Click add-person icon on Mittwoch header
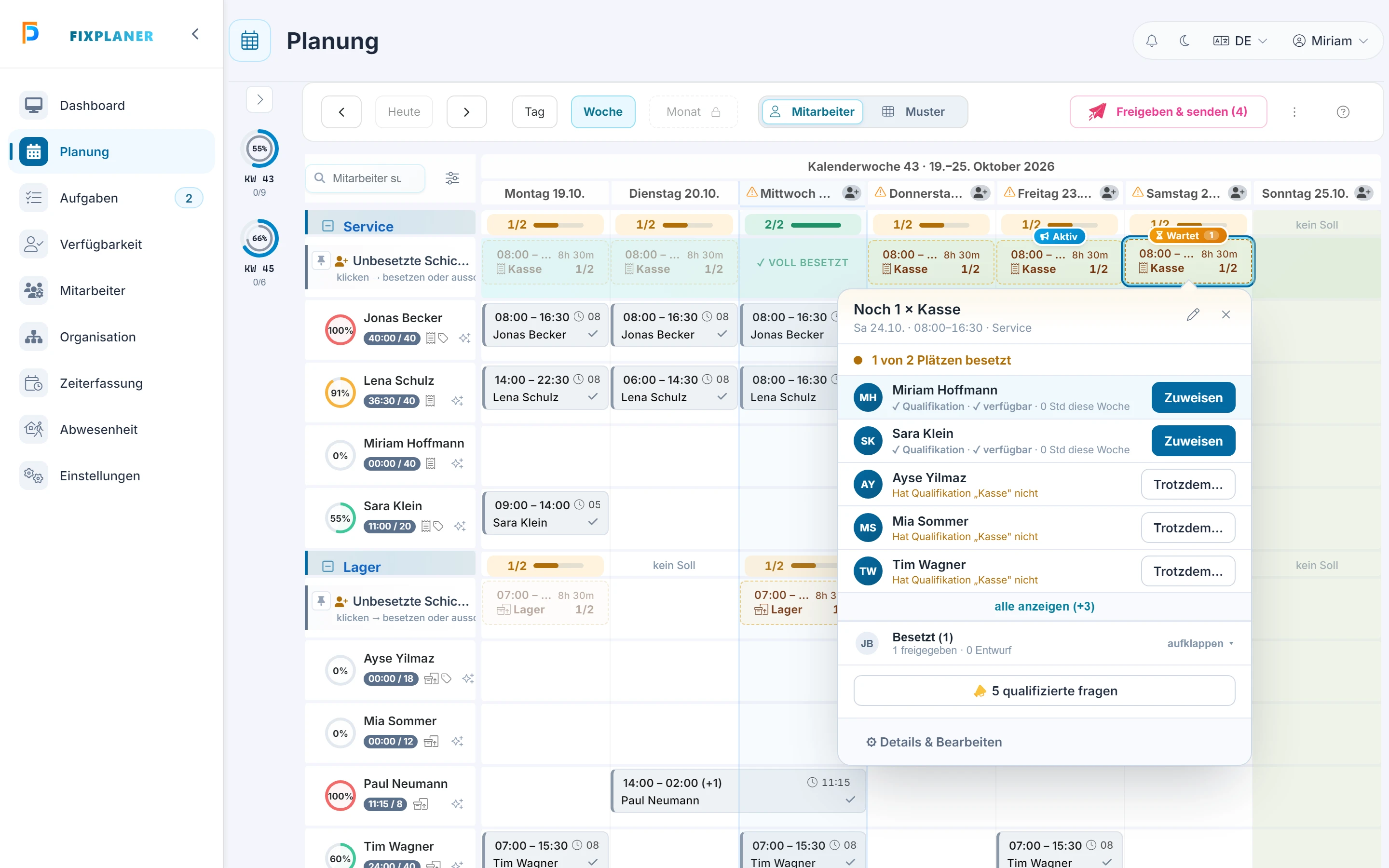This screenshot has height=868, width=1389. [852, 193]
